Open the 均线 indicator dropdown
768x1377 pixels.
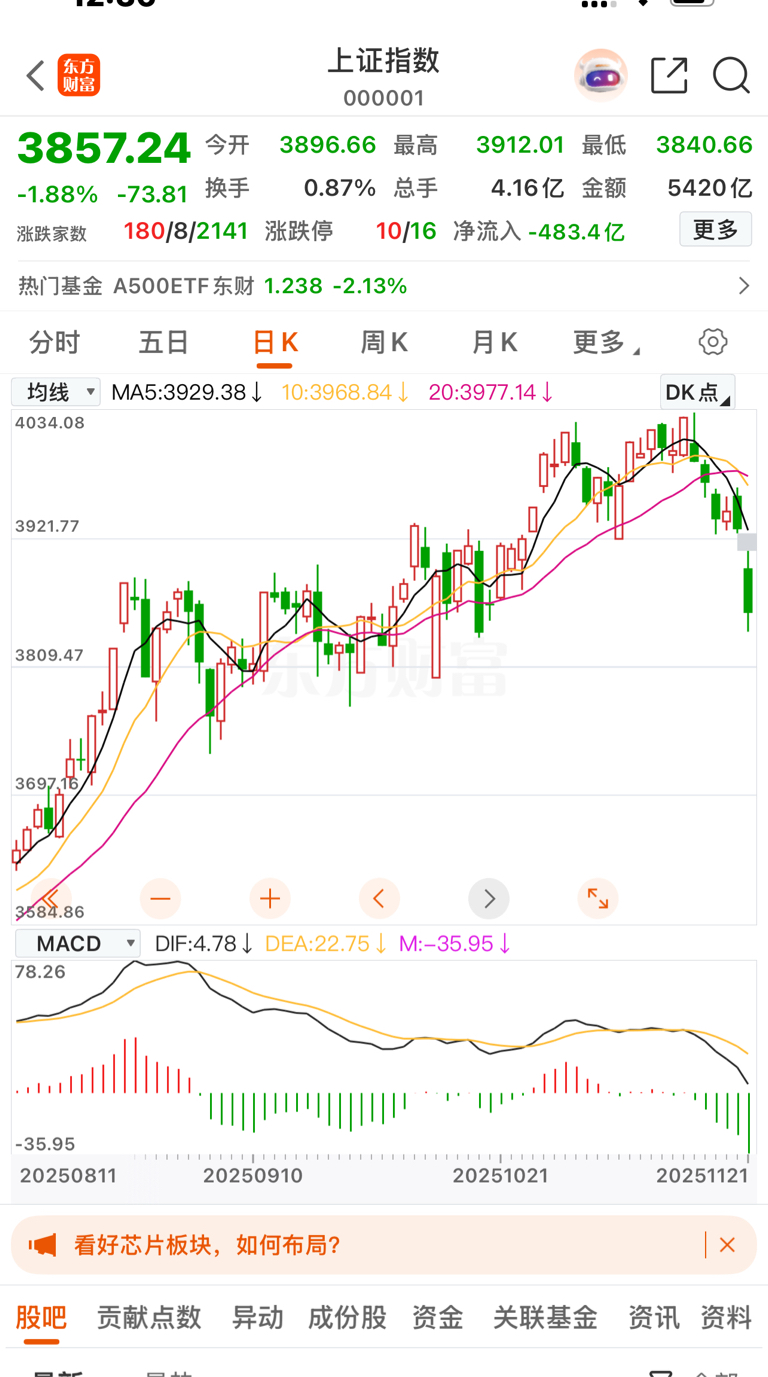[56, 392]
